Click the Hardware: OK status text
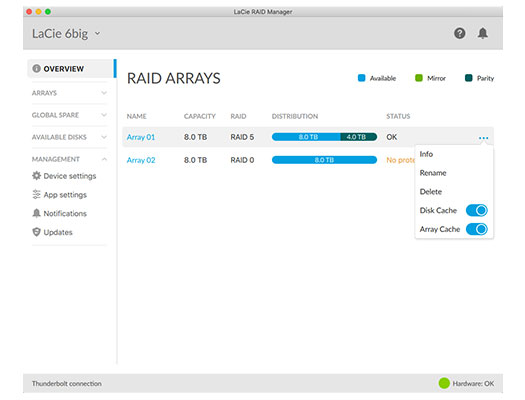This screenshot has width=525, height=400. [473, 384]
